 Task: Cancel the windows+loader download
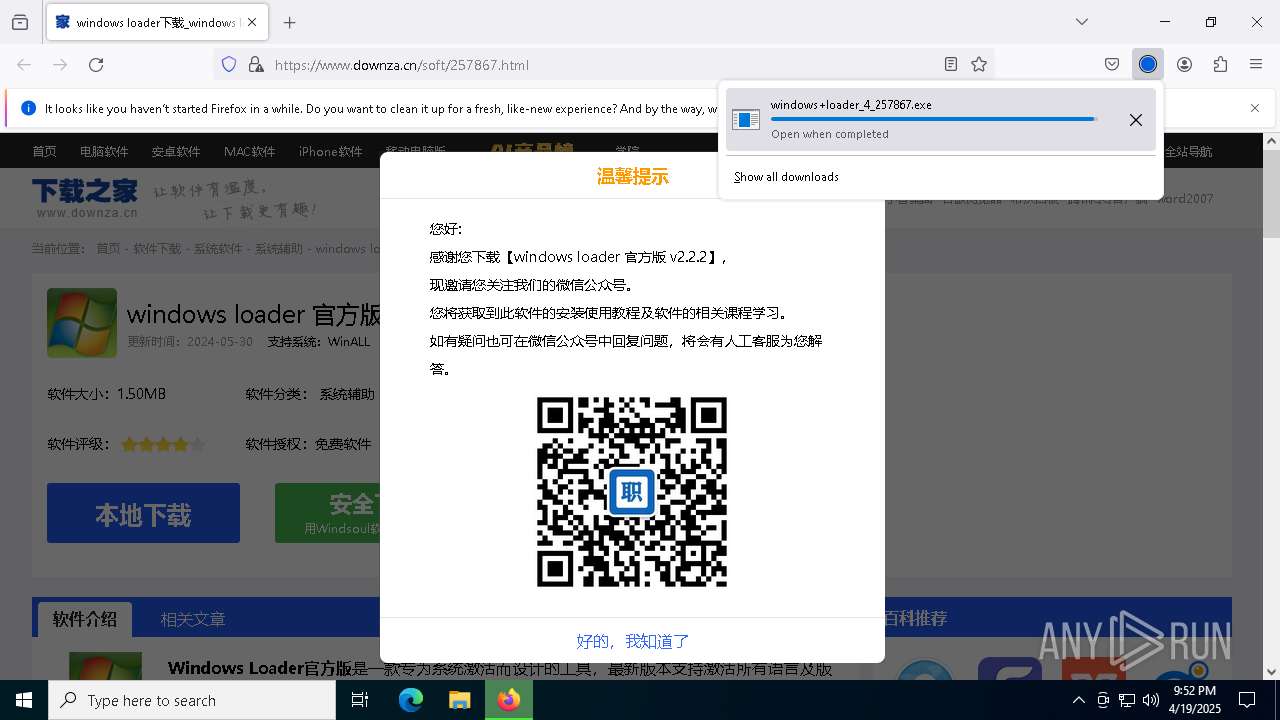click(1136, 120)
